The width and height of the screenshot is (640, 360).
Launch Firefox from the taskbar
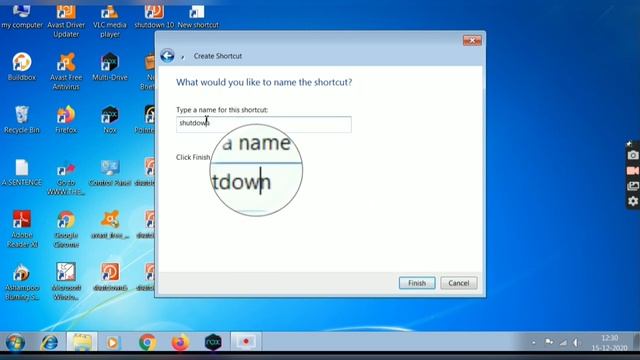(180, 342)
